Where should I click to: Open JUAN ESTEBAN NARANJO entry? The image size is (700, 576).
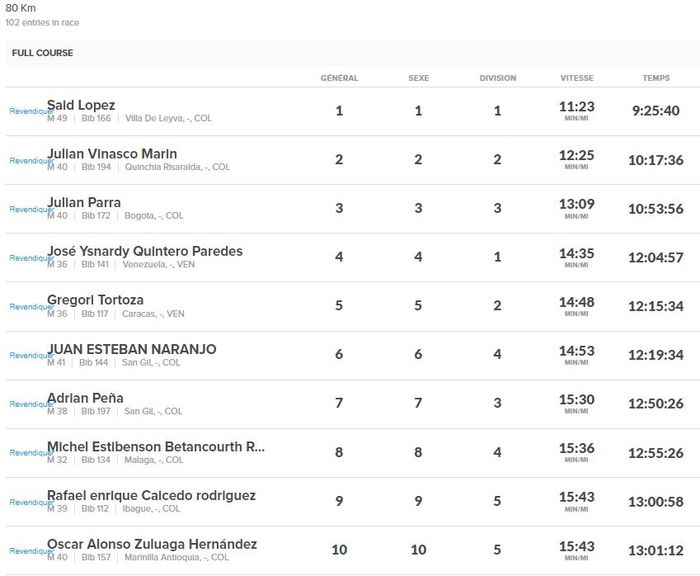click(132, 349)
